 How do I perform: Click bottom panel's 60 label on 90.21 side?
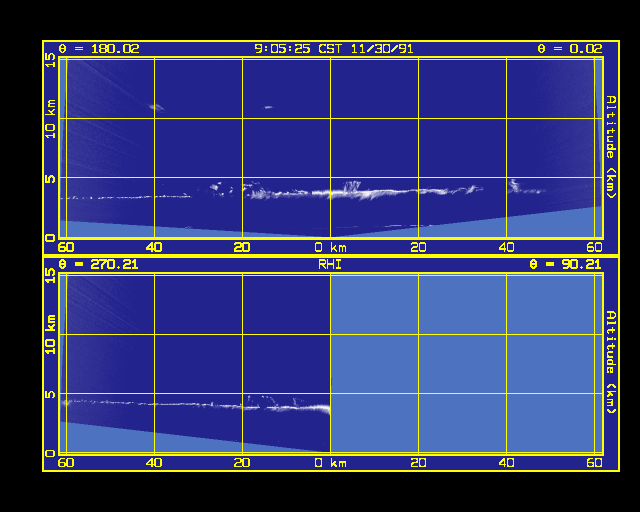[x=595, y=463]
